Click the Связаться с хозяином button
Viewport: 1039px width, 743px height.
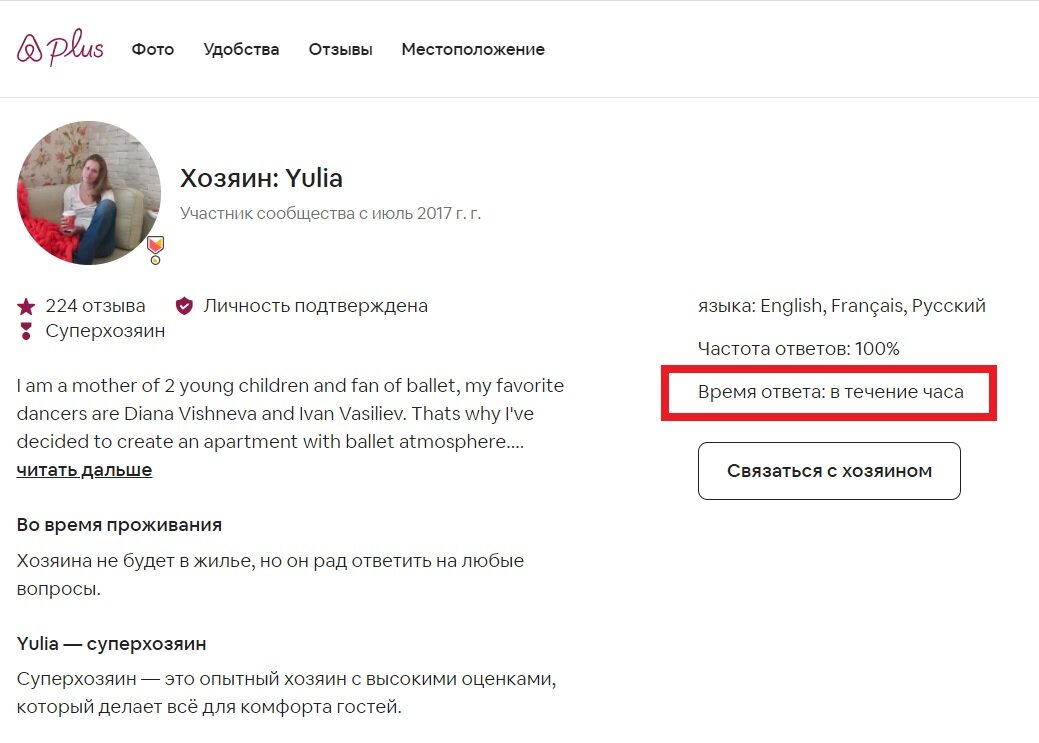(x=829, y=470)
